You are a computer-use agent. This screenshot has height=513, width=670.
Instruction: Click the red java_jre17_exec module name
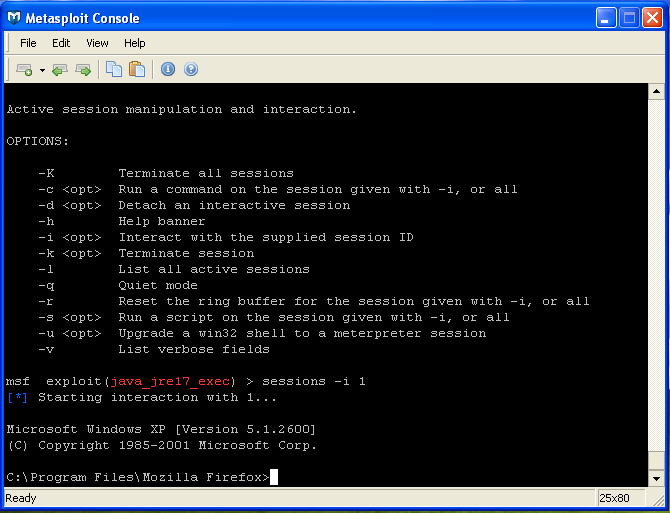coord(170,381)
